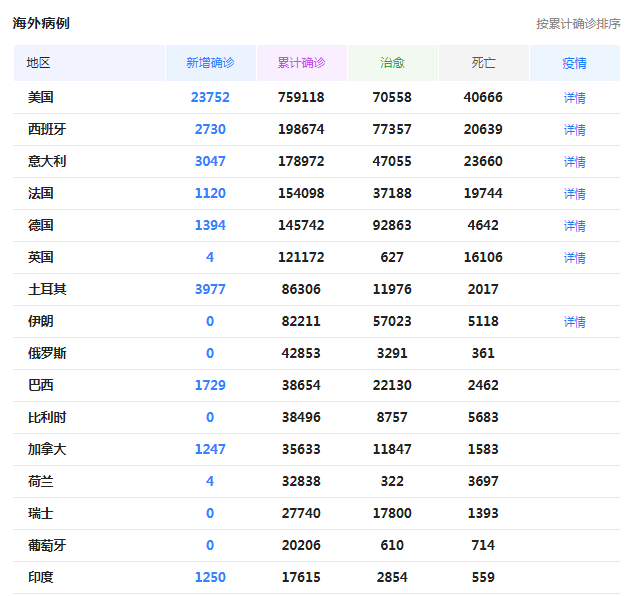Screen dimensions: 633x596
Task: Click recovered value 70558
Action: (392, 97)
